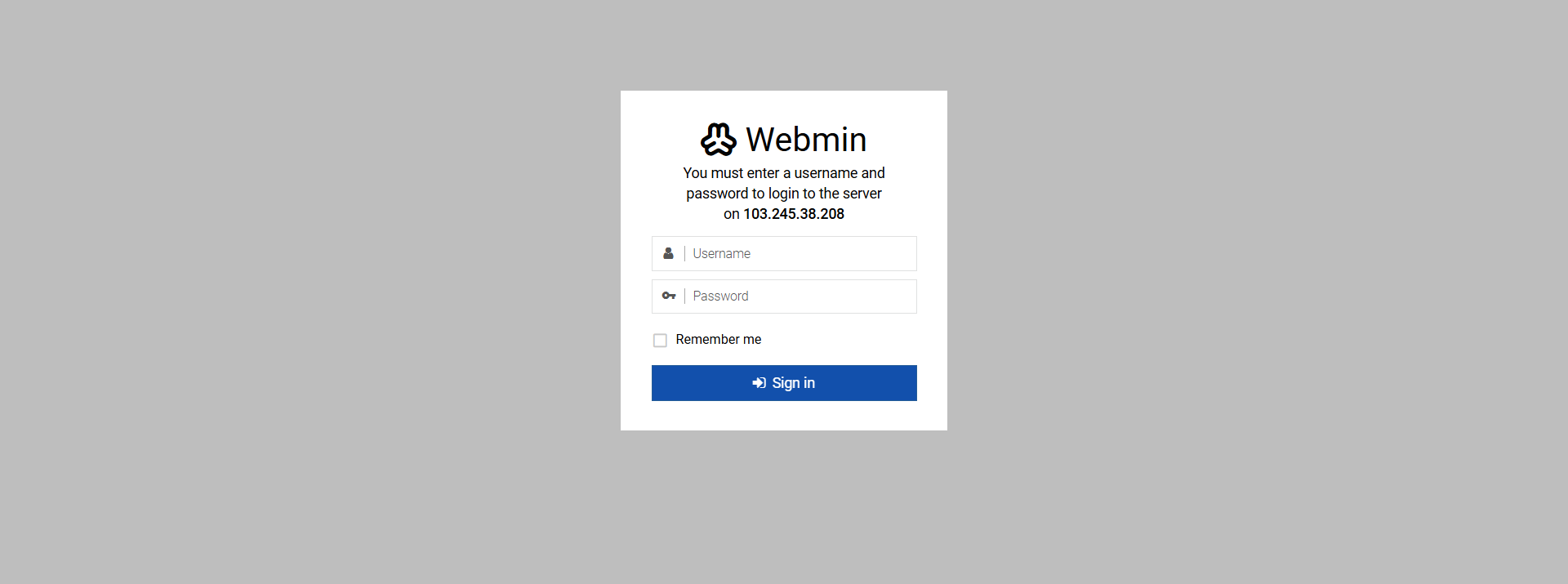Click the arrow icon on Sign in
Viewport: 1568px width, 584px height.
click(x=759, y=383)
